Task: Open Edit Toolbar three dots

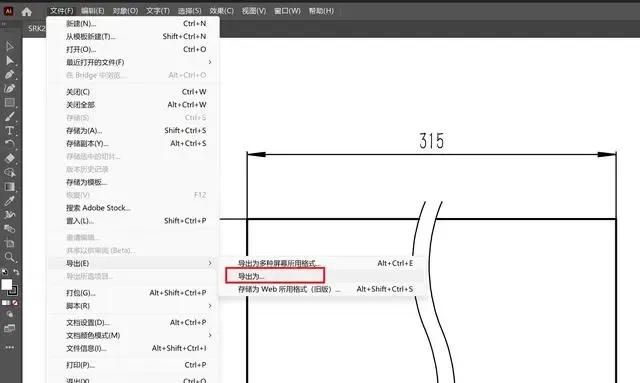Action: (x=9, y=347)
